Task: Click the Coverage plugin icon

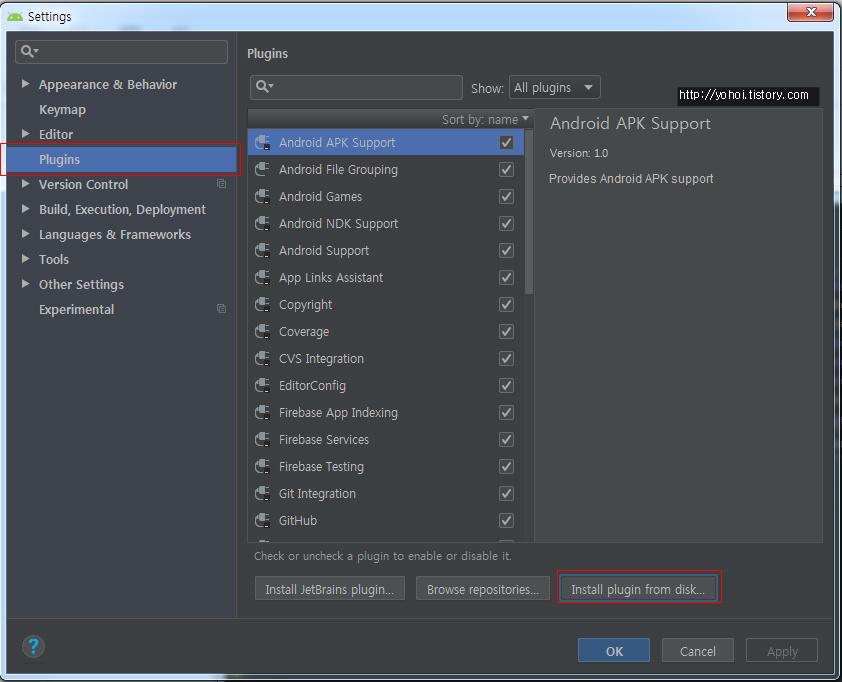Action: click(263, 331)
